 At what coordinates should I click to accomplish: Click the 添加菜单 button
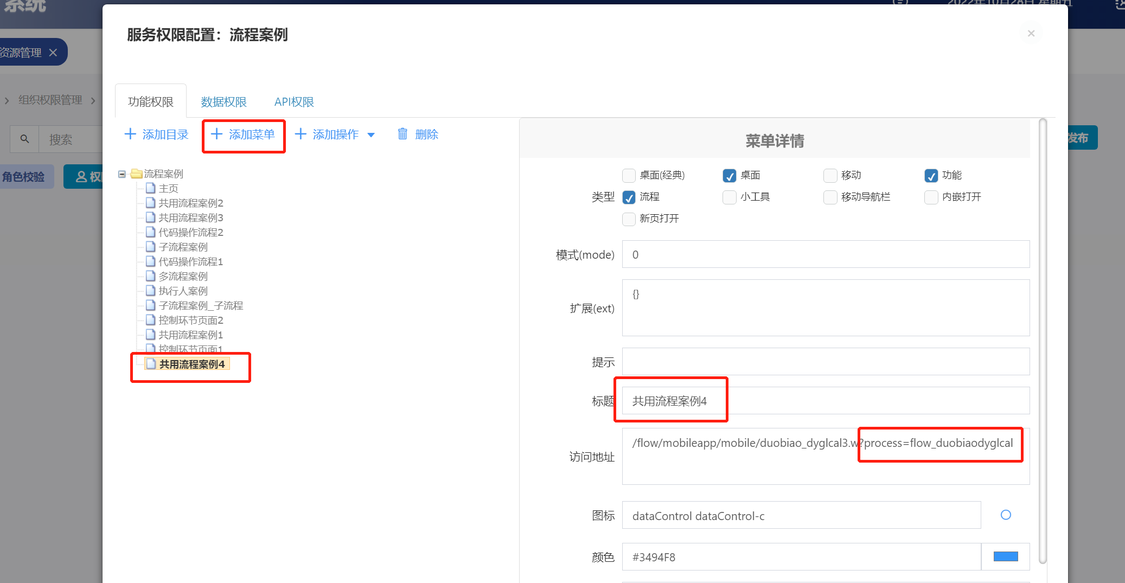tap(243, 134)
